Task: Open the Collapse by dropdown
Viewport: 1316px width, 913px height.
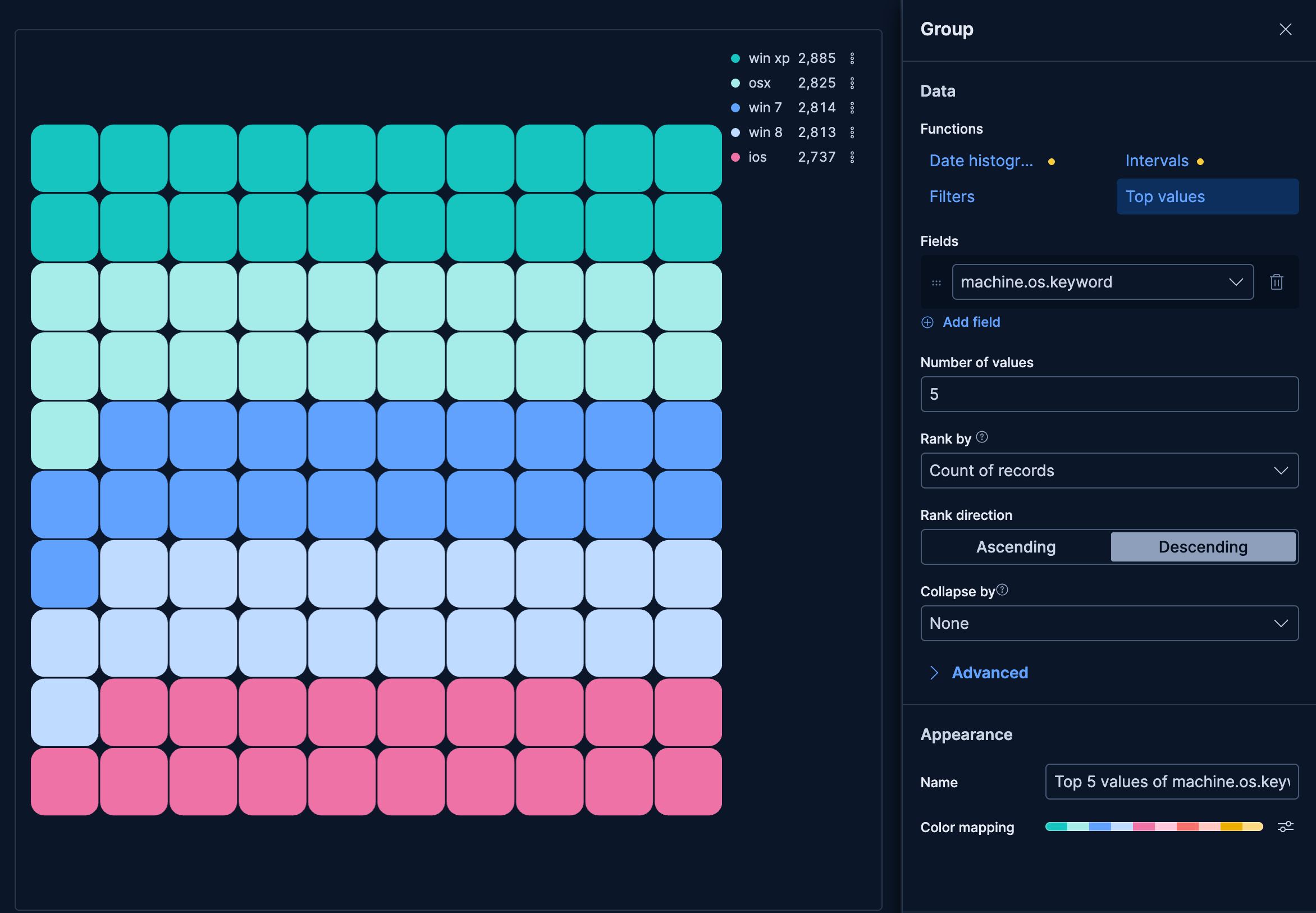Action: pyautogui.click(x=1109, y=623)
